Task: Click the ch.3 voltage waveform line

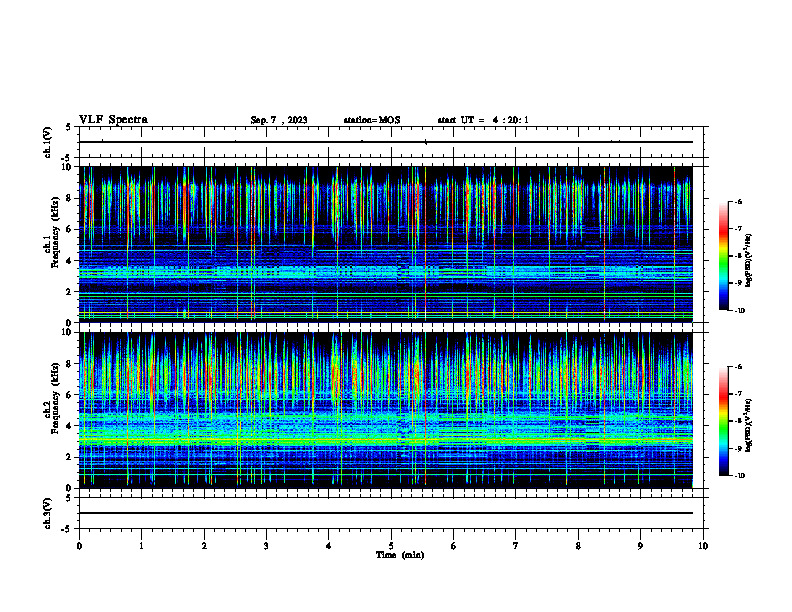Action: 385,513
